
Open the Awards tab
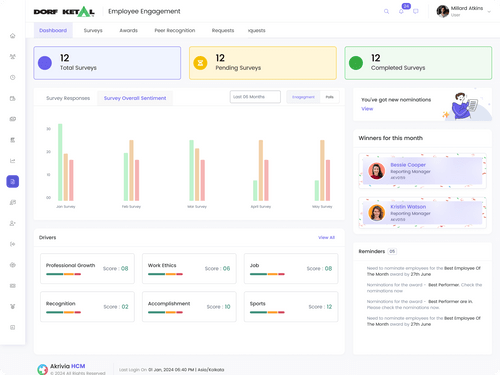coord(129,30)
